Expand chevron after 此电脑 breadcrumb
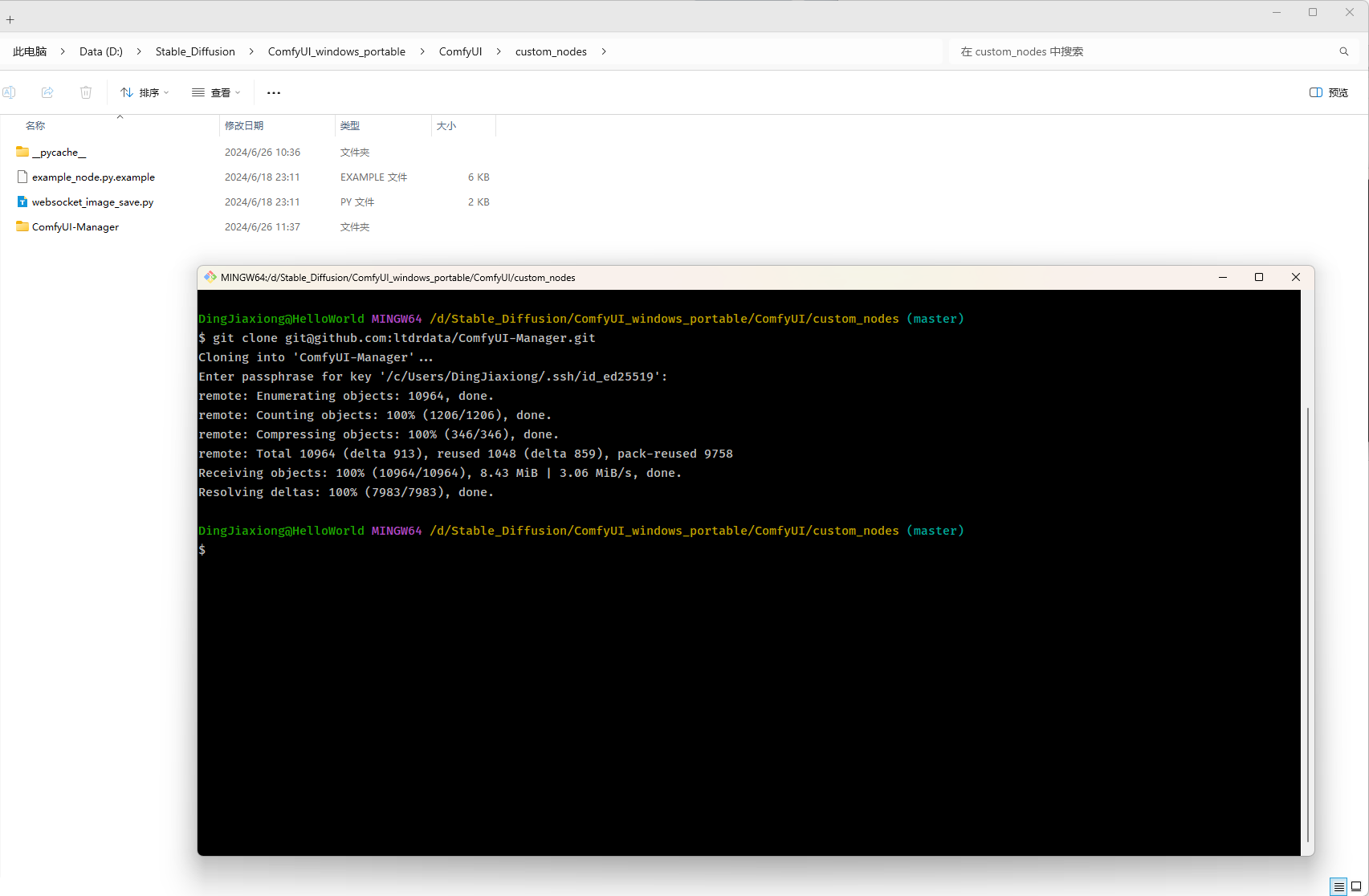The image size is (1369, 896). click(63, 51)
